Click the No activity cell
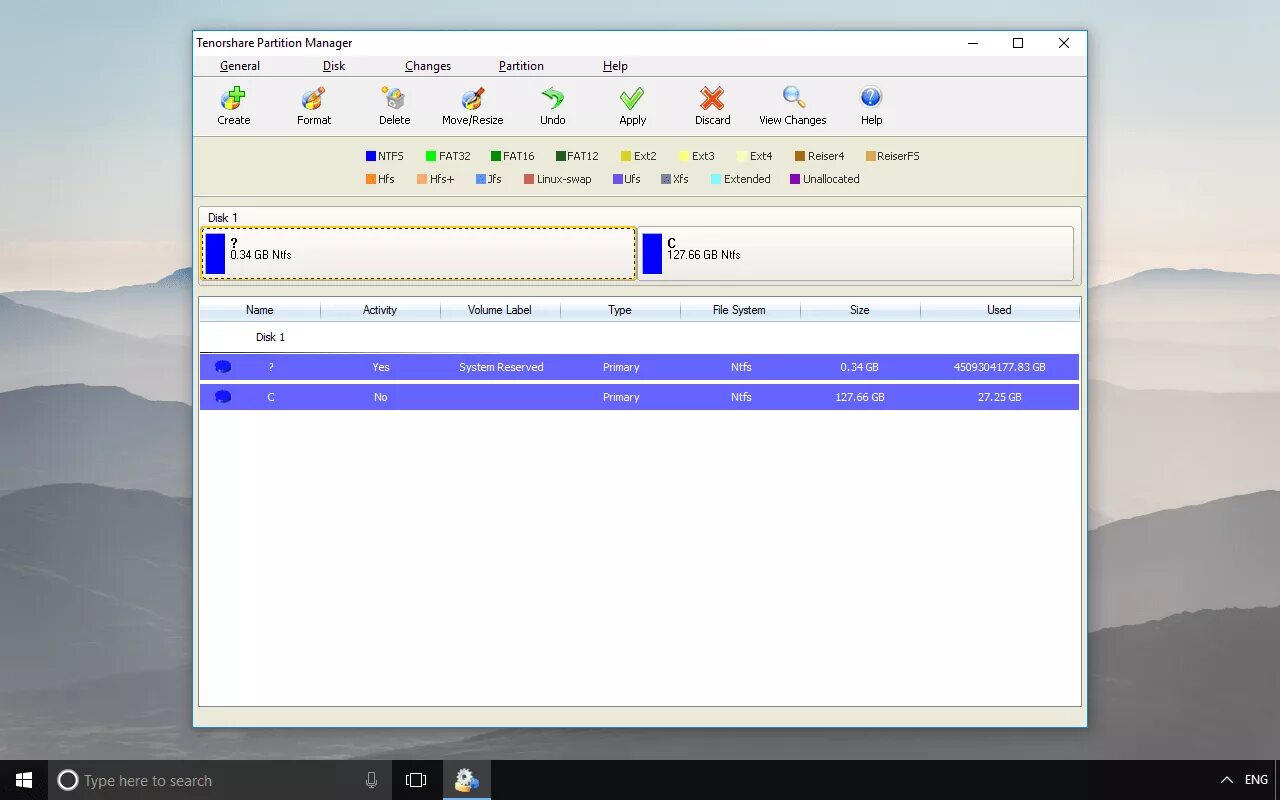The width and height of the screenshot is (1280, 800). coord(381,397)
